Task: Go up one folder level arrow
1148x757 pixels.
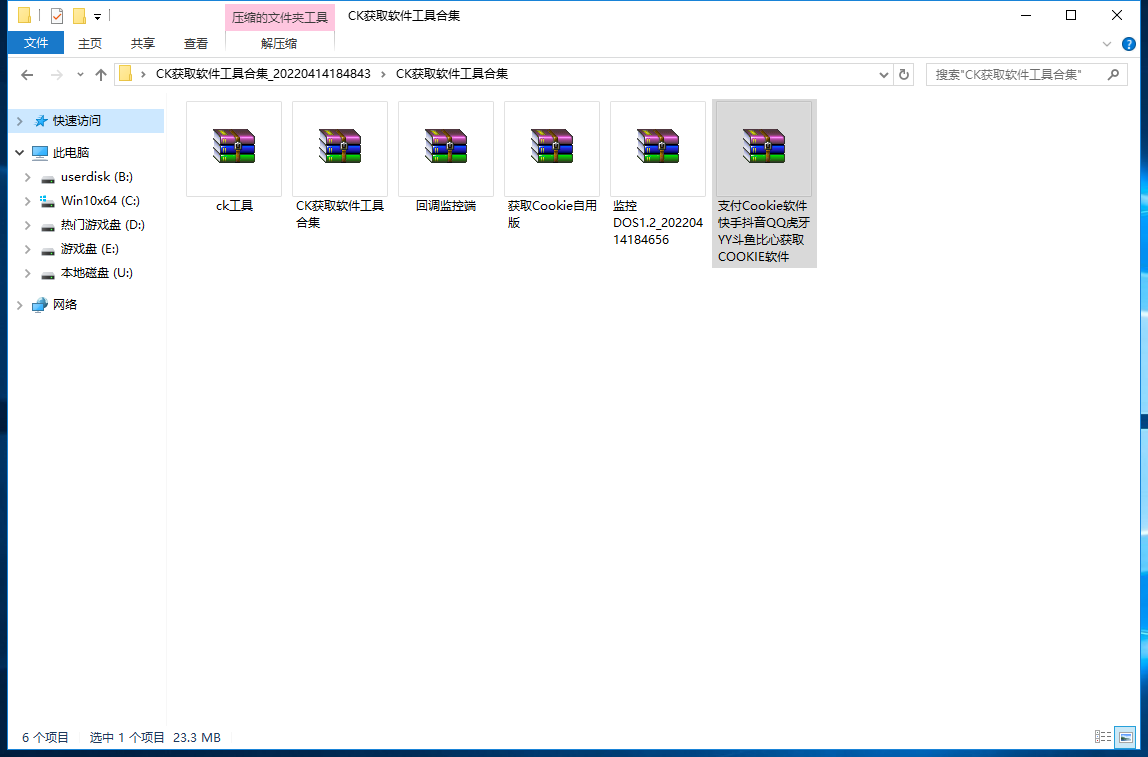Action: [x=101, y=75]
